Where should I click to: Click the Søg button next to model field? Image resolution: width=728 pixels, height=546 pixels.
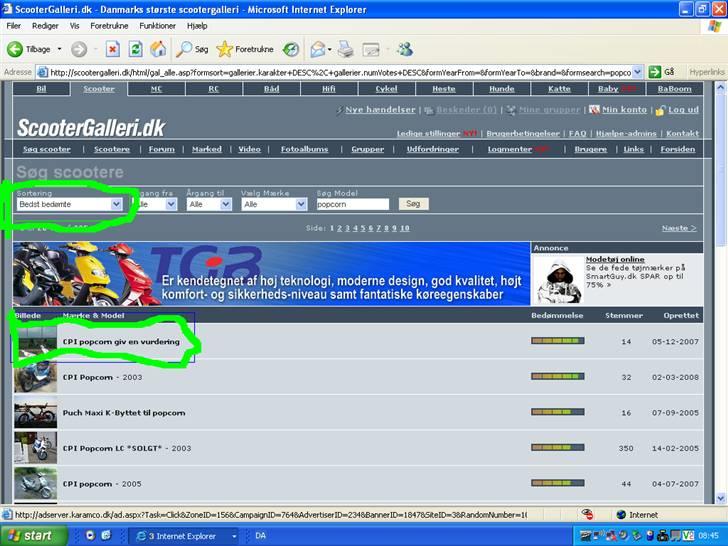pyautogui.click(x=413, y=204)
